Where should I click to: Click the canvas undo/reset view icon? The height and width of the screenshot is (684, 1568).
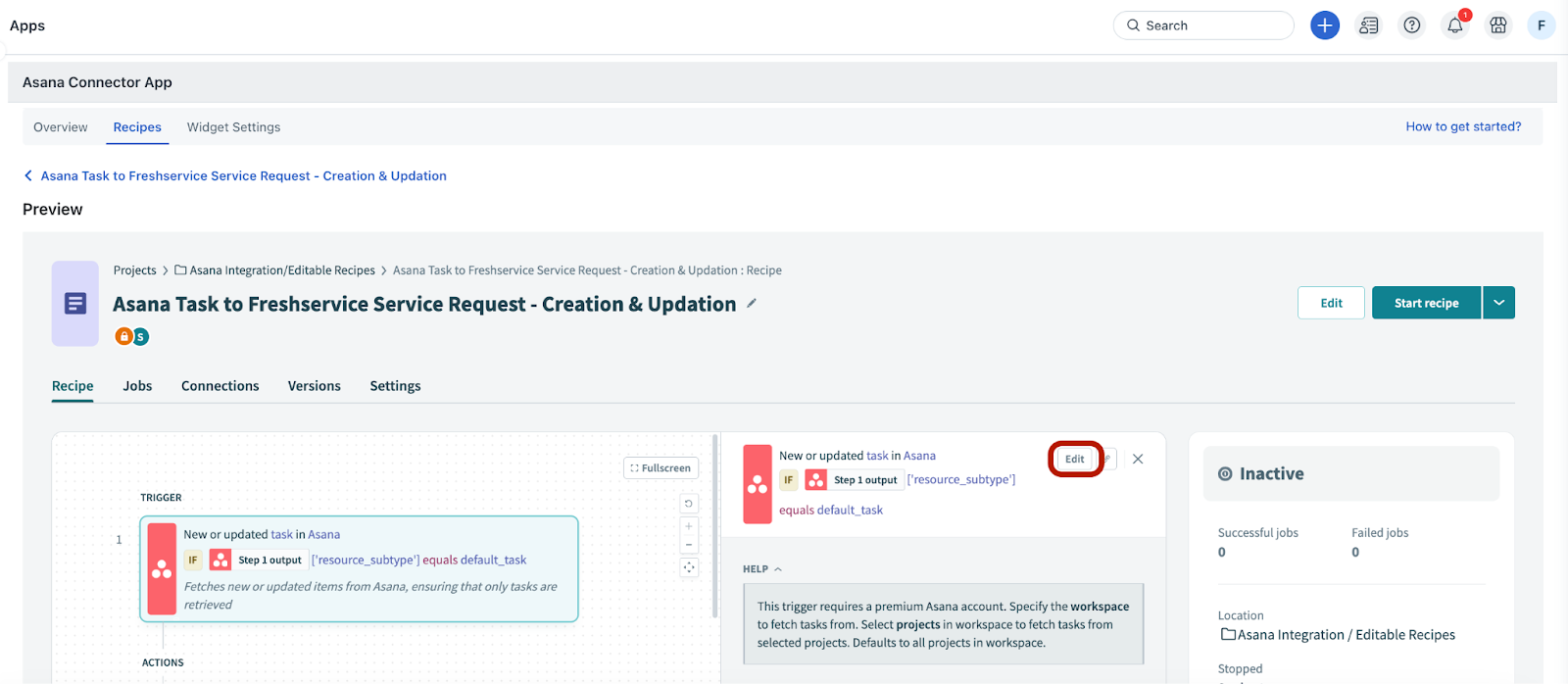tap(689, 504)
